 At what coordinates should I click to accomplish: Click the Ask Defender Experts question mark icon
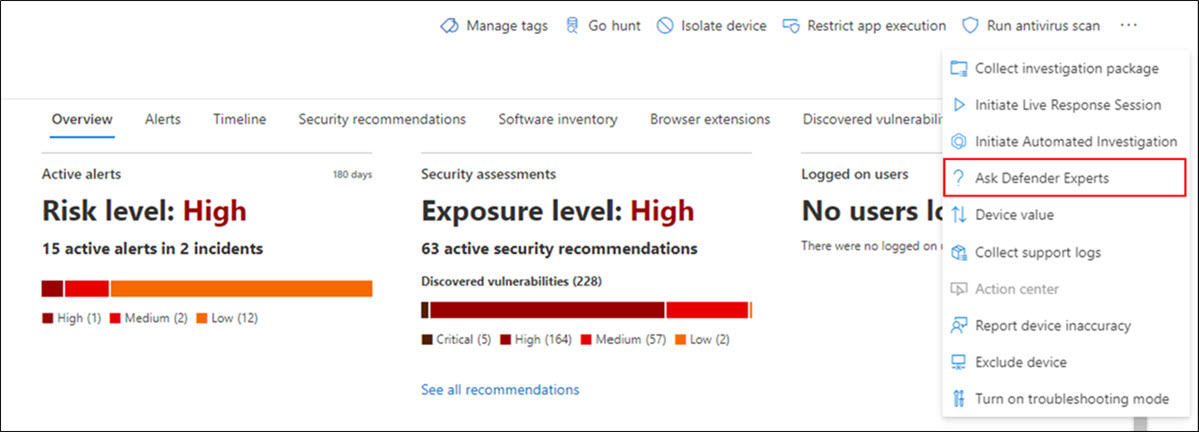tap(958, 178)
